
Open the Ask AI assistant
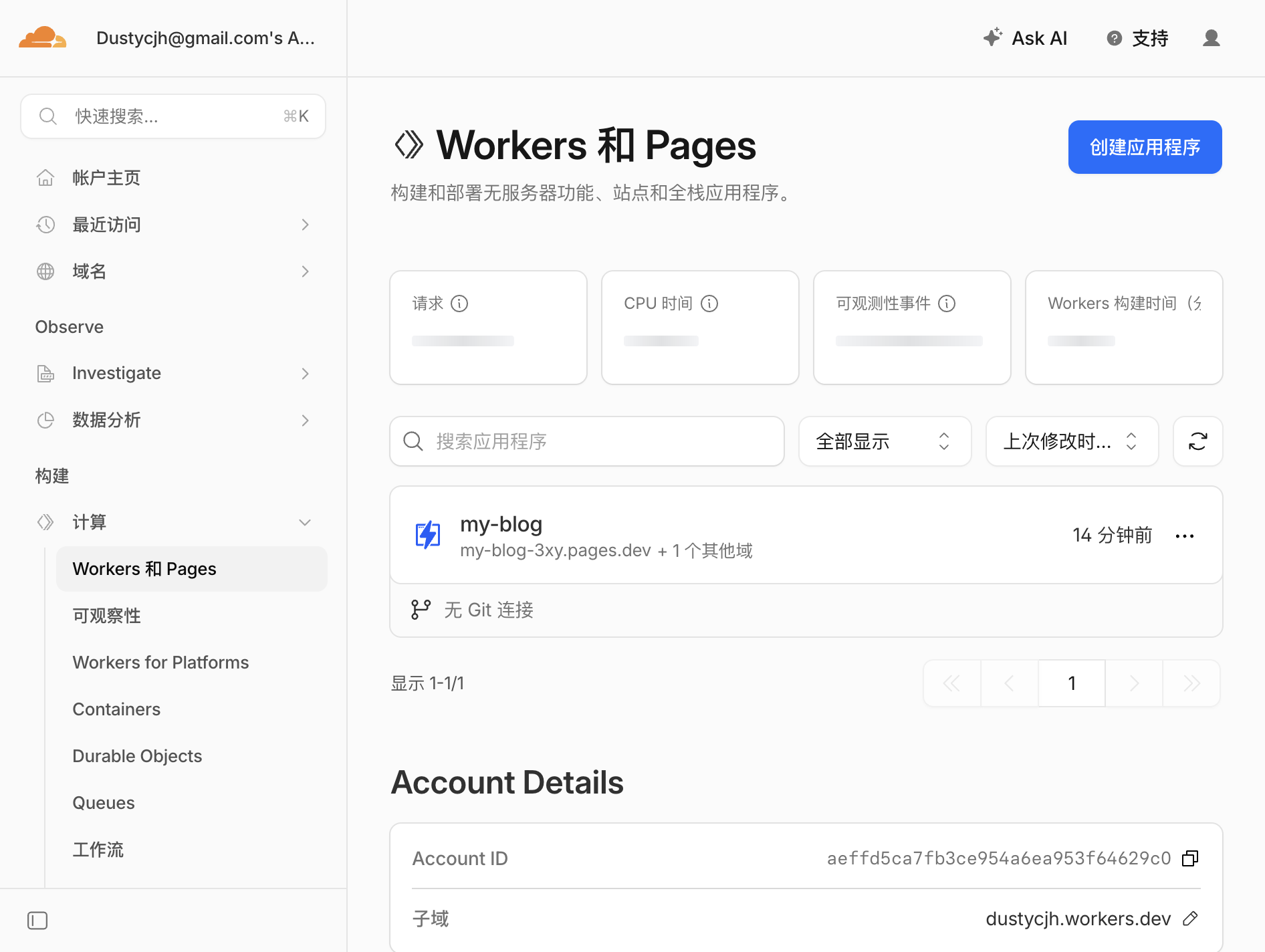(x=1025, y=38)
